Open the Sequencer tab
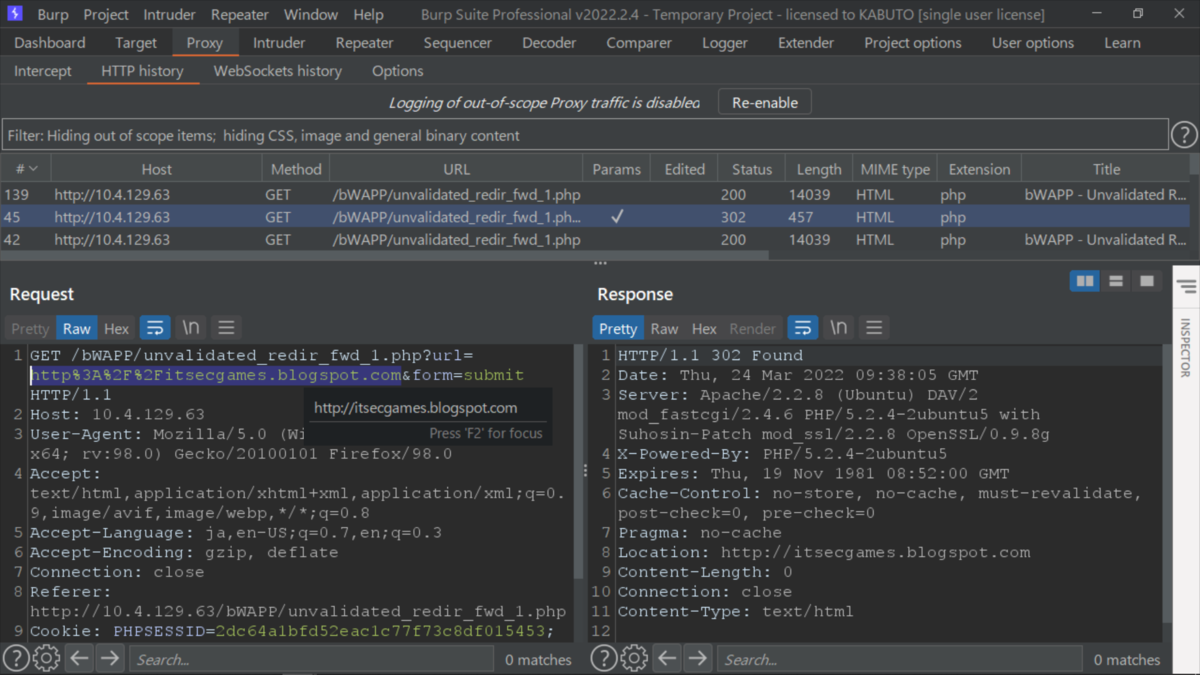 (458, 43)
